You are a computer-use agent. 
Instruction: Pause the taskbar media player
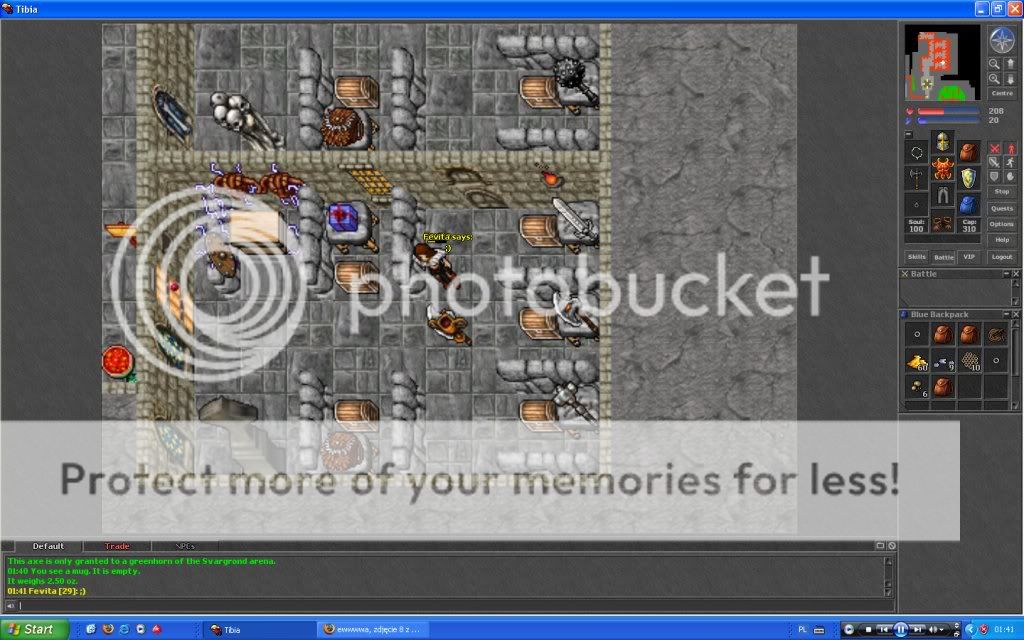[900, 630]
